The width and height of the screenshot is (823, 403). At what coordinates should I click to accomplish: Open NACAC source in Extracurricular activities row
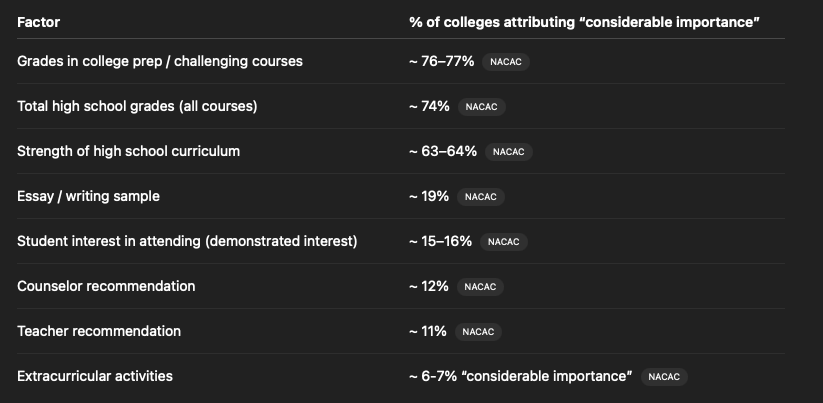(x=664, y=377)
